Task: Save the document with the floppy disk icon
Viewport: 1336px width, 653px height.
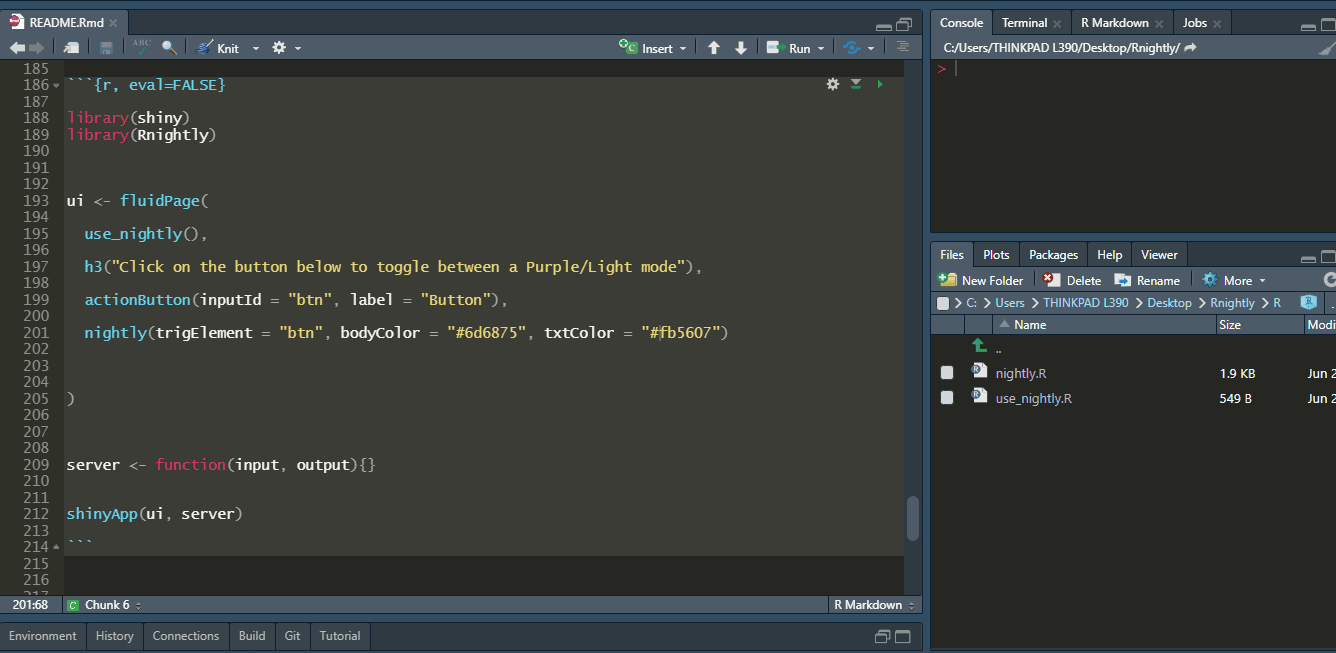Action: pyautogui.click(x=106, y=47)
